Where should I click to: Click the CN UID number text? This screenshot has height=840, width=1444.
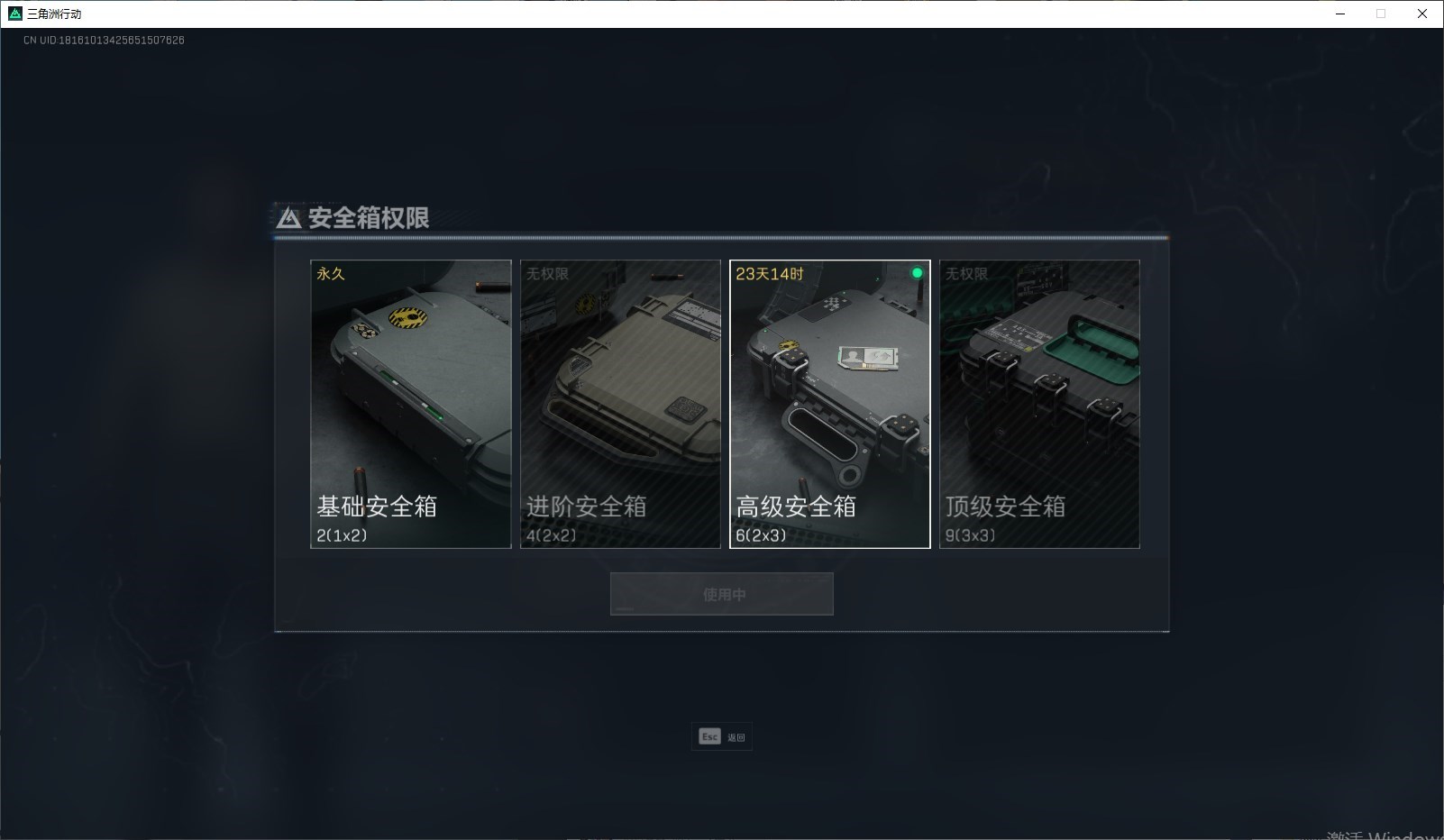pos(104,41)
